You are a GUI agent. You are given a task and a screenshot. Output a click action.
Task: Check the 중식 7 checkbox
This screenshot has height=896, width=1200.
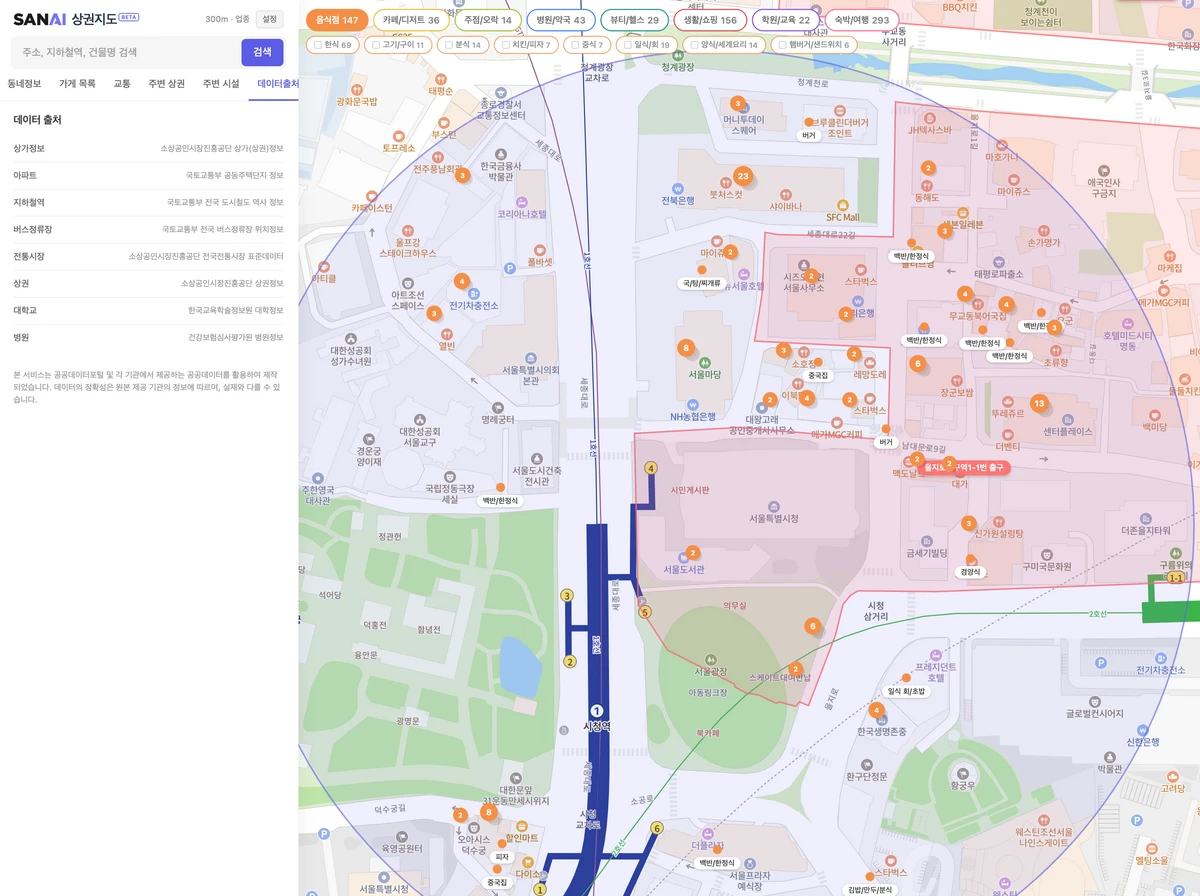575,45
